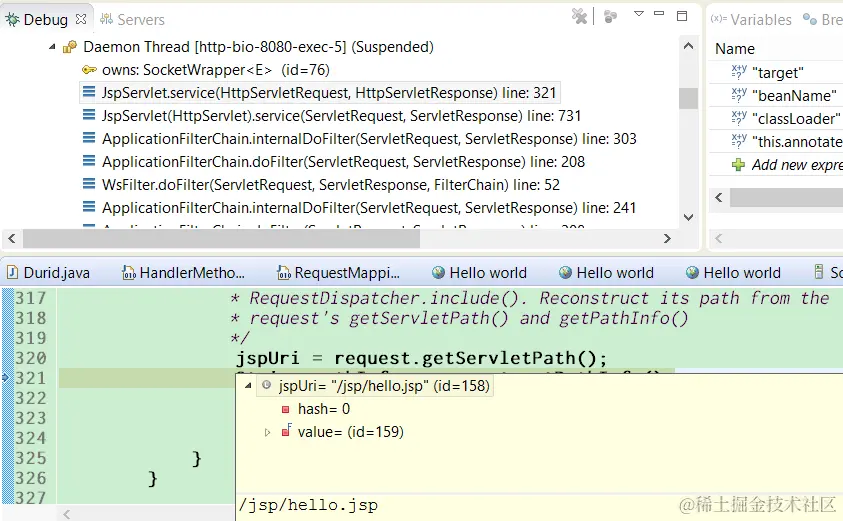Click the /jsp/hello.jsp detail text in popup

(308, 505)
